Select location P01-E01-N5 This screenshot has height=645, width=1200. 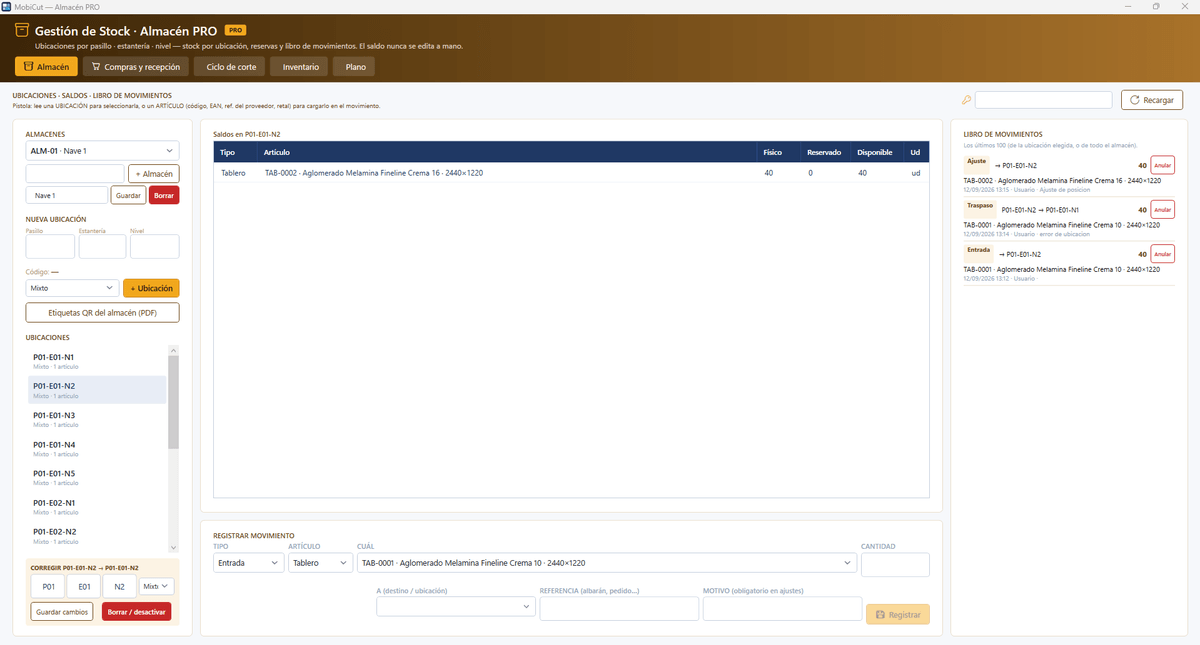pos(97,477)
